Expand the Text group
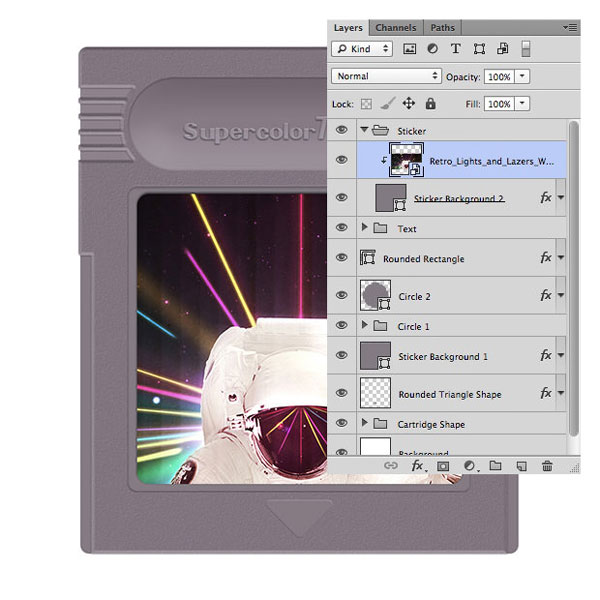Screen dimensions: 600x600 click(364, 227)
